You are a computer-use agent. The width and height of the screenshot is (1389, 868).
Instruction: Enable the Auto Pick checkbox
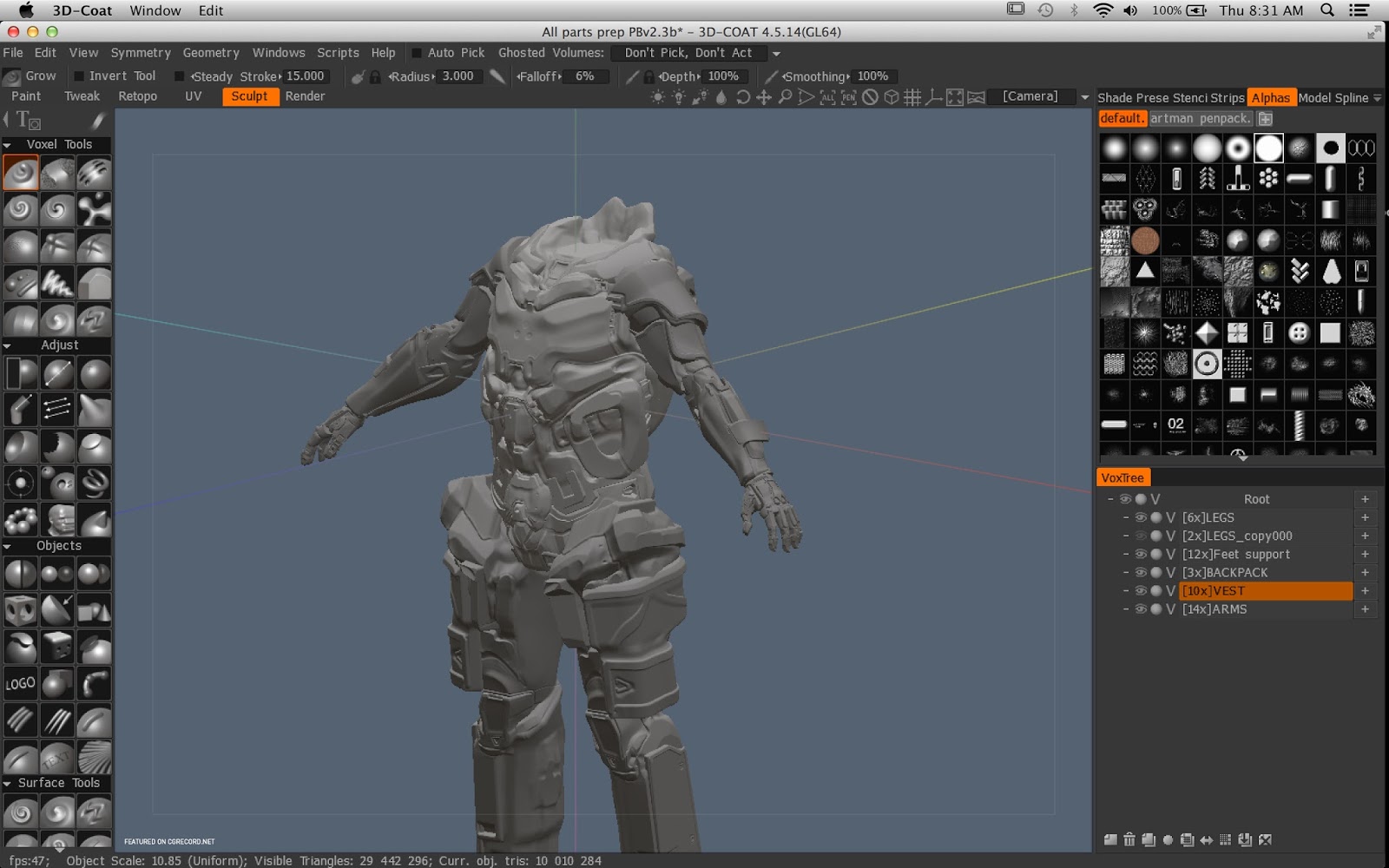point(417,53)
